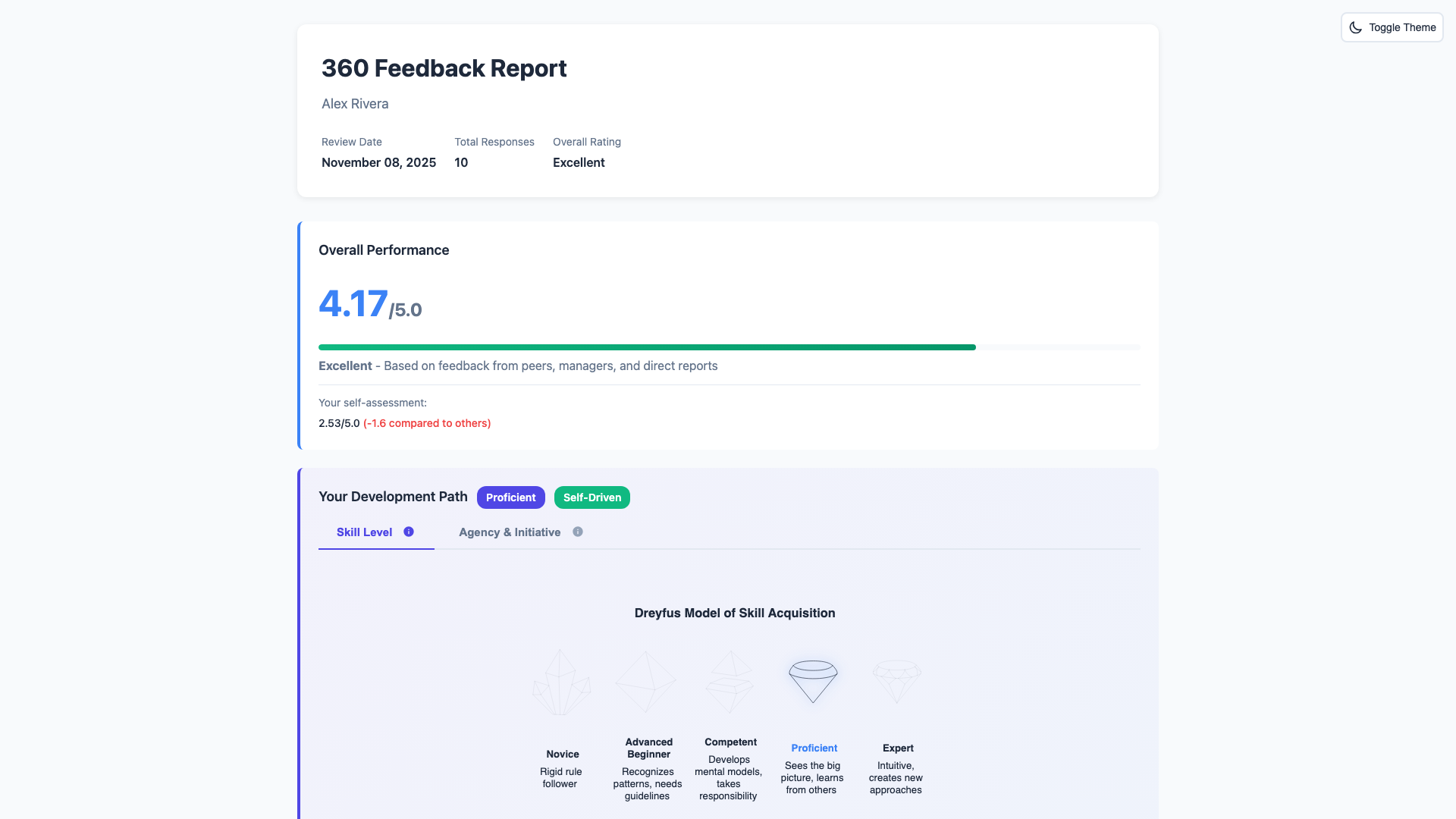Click the moon icon in Toggle Theme button
Viewport: 1456px width, 819px height.
pos(1356,27)
